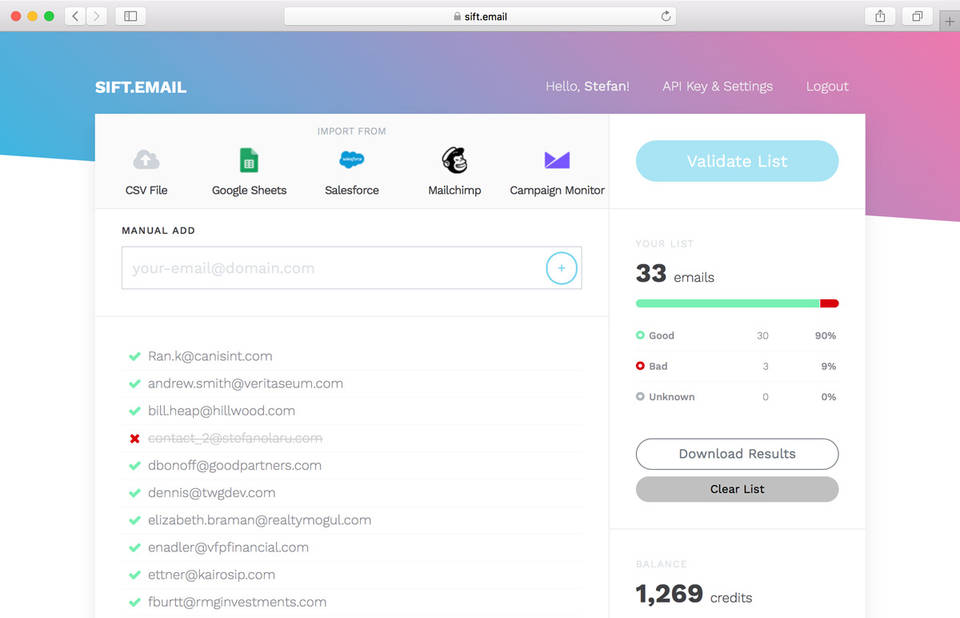Click red X next to contact_2@stefanolaru.com
Image resolution: width=960 pixels, height=618 pixels.
134,438
